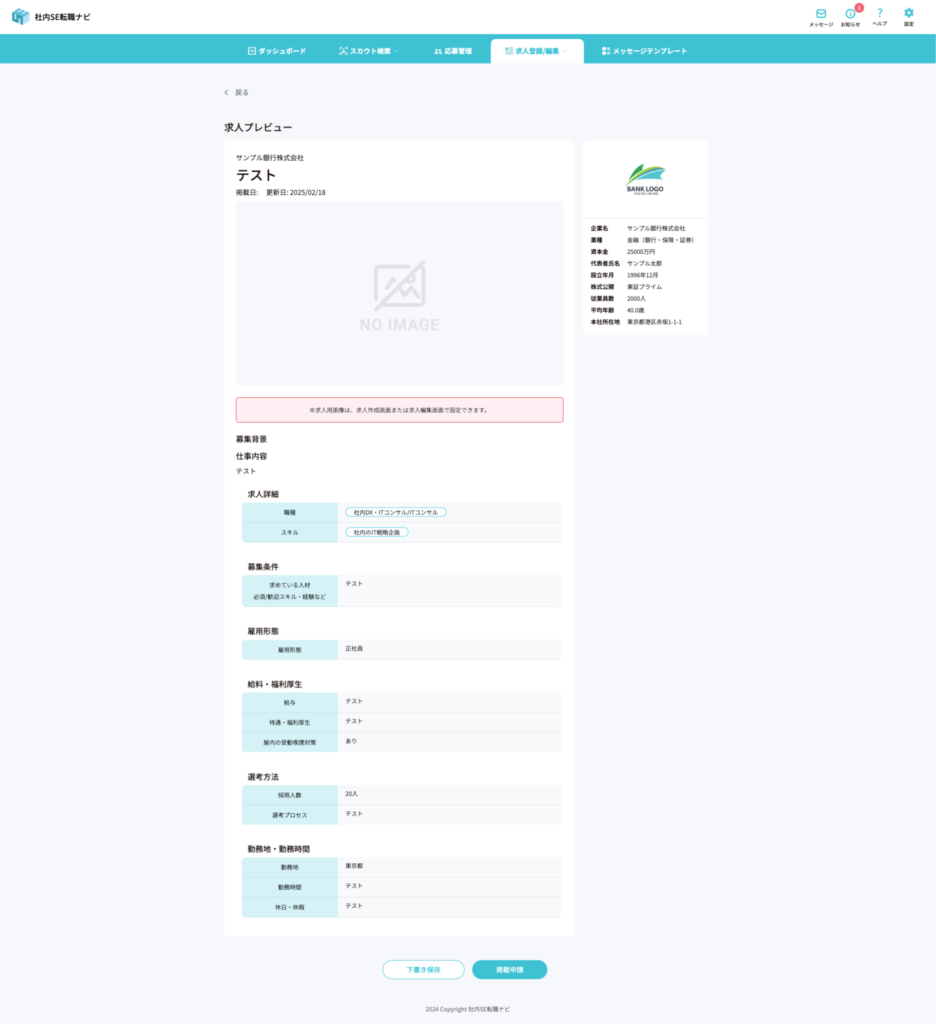
Task: Click the representative name サンプル太郎
Action: (644, 264)
